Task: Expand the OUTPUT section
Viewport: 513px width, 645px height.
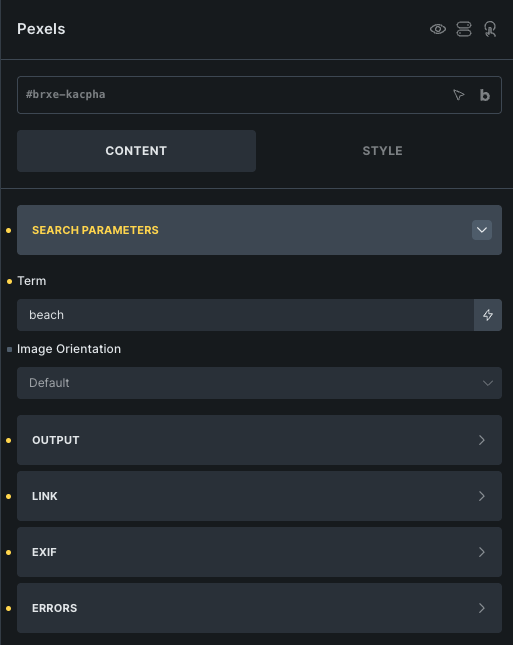Action: click(x=259, y=440)
